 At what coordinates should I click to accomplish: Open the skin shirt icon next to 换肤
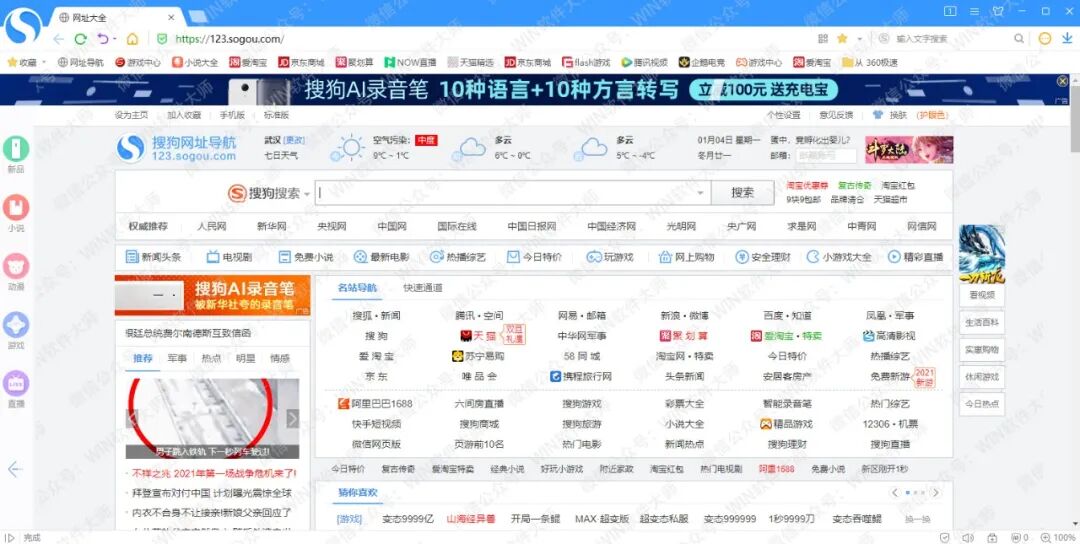[878, 115]
